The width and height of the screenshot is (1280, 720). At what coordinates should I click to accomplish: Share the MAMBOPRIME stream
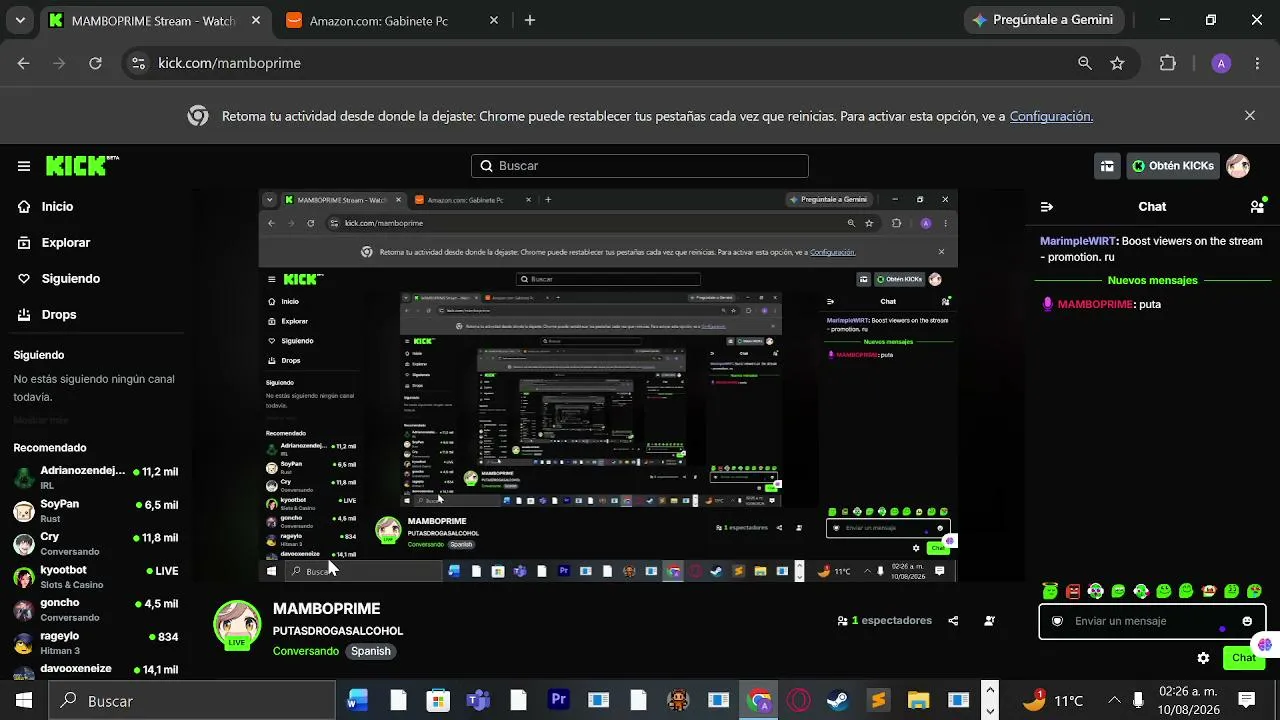pos(953,621)
